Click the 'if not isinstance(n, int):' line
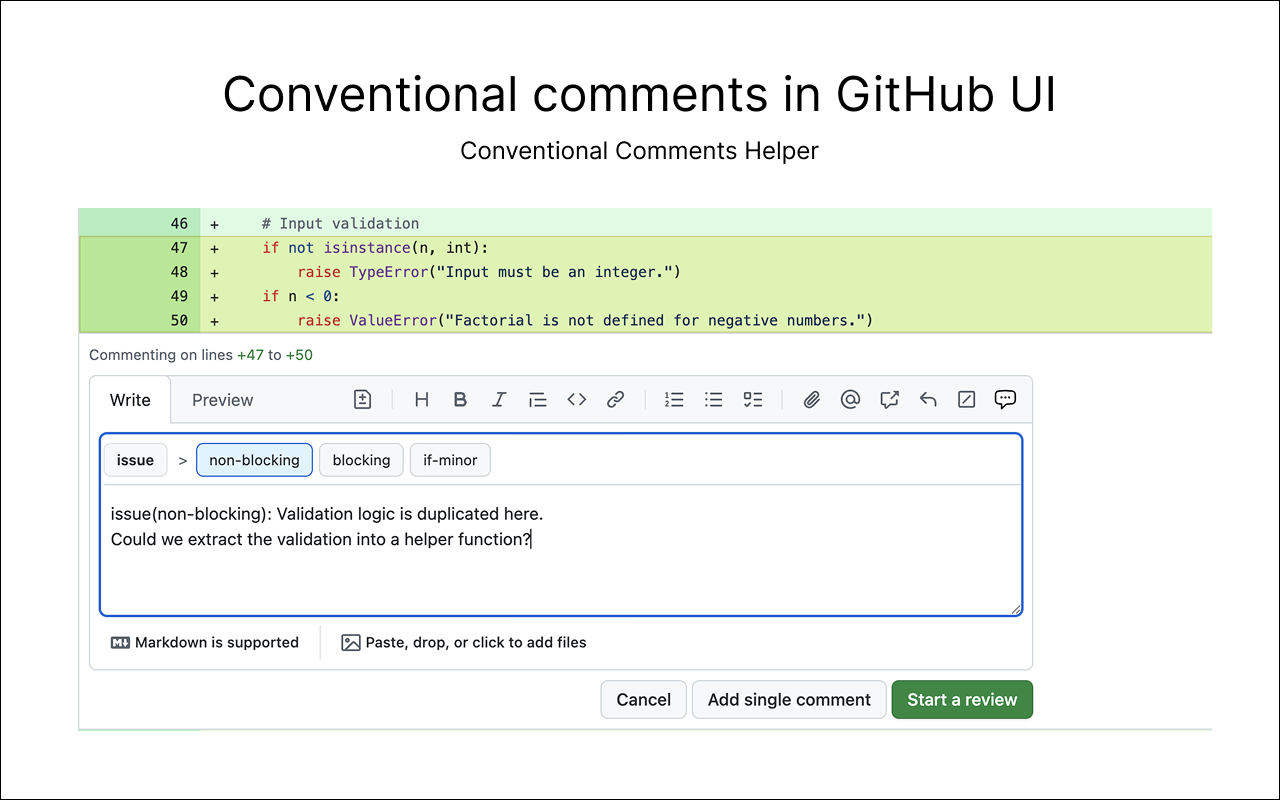Viewport: 1280px width, 800px height. pyautogui.click(x=375, y=248)
